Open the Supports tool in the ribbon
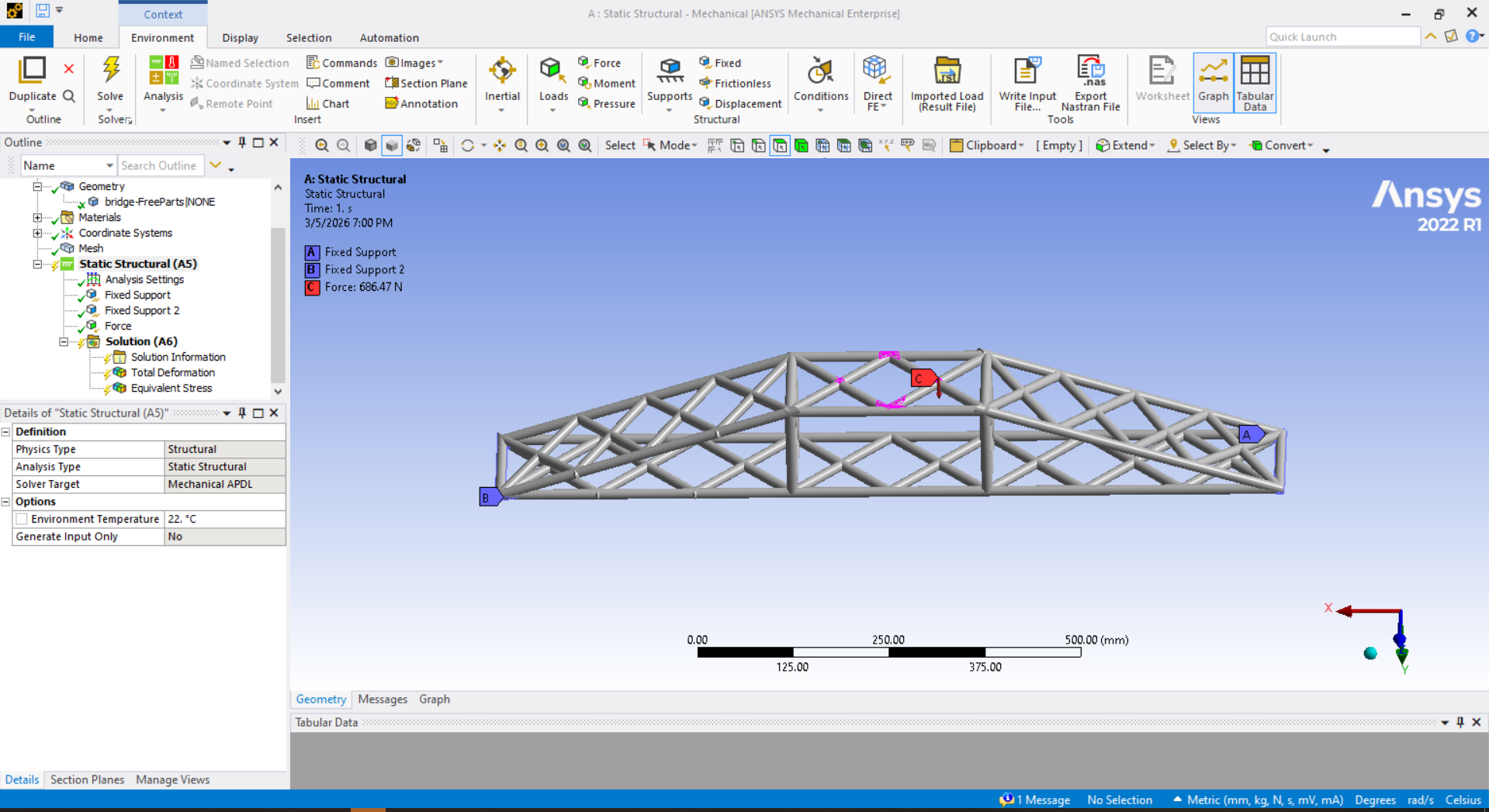Screen dimensions: 1489x812 coord(668,81)
